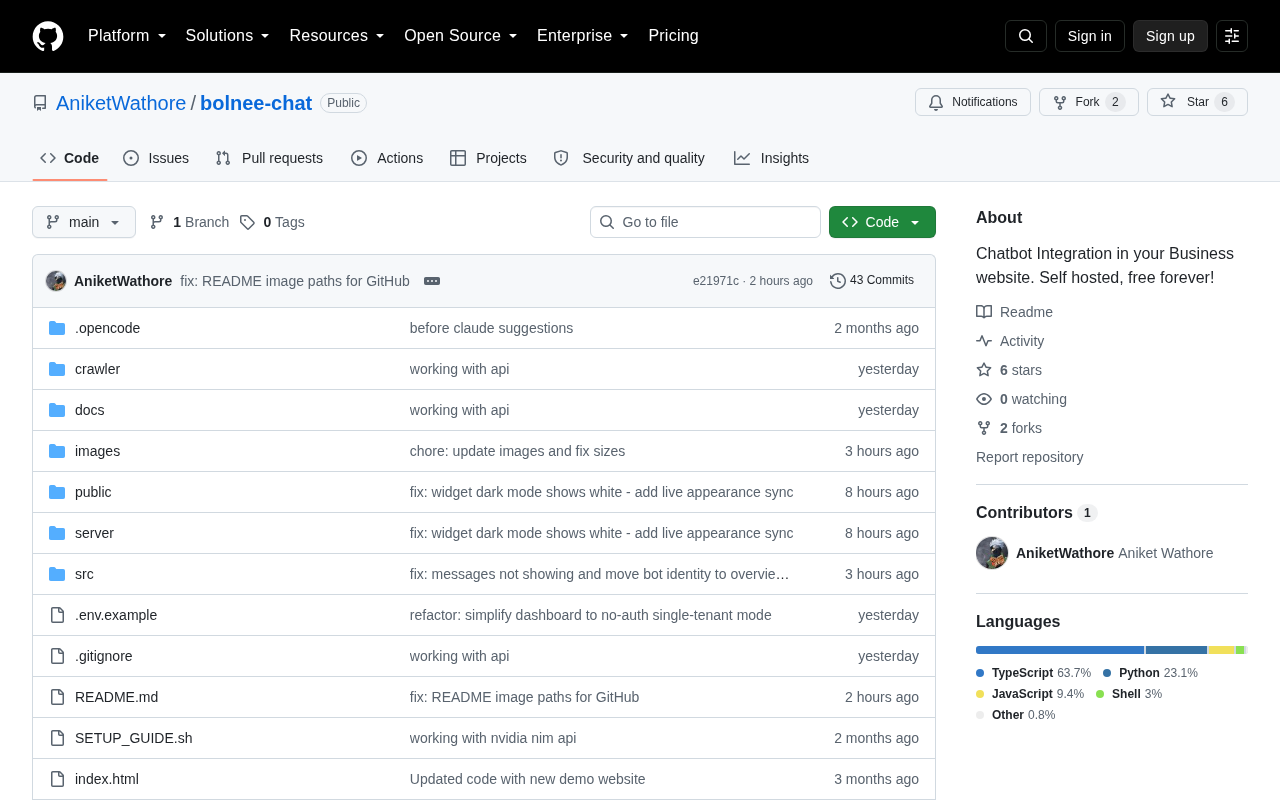Open the SETUP_GUIDE.sh file name

click(x=134, y=738)
